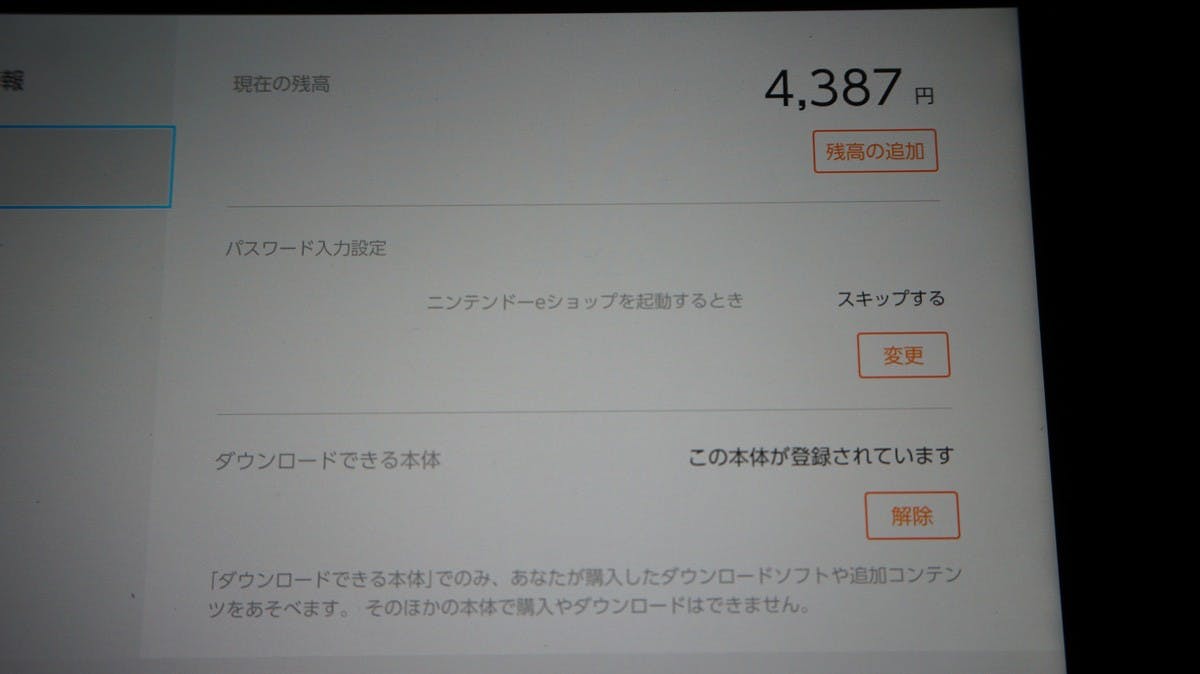This screenshot has height=674, width=1200.
Task: Click the 解除 button to deregister console
Action: pyautogui.click(x=911, y=516)
